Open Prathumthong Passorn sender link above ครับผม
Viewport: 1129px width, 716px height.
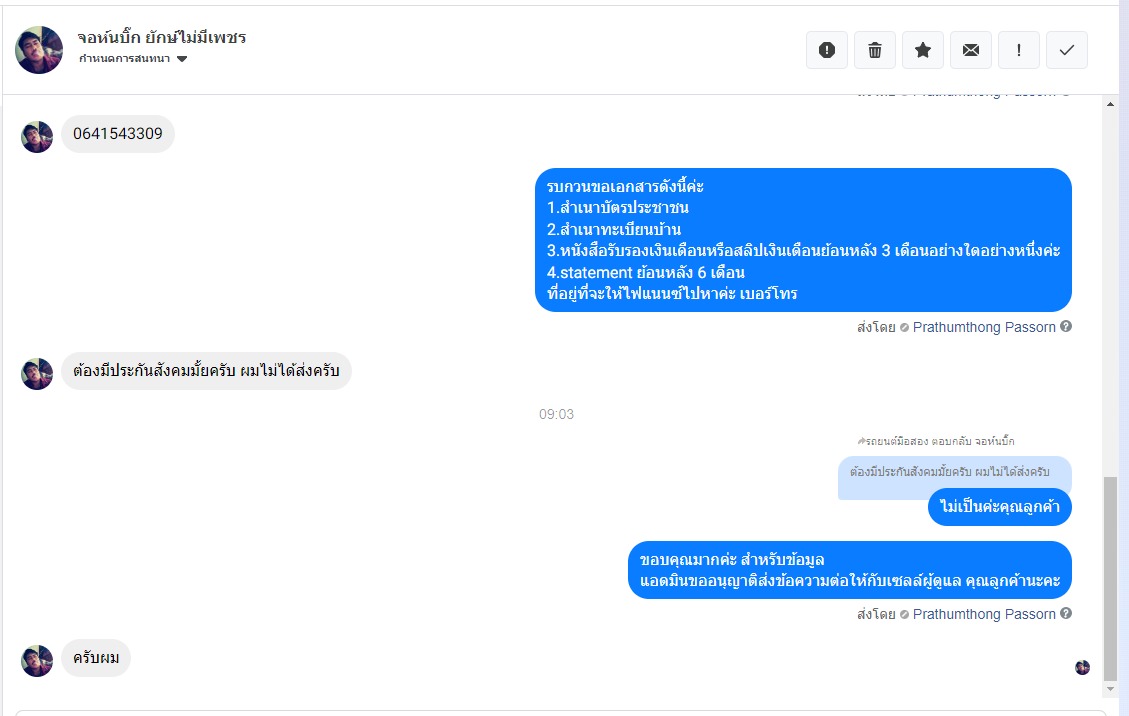pyautogui.click(x=984, y=614)
